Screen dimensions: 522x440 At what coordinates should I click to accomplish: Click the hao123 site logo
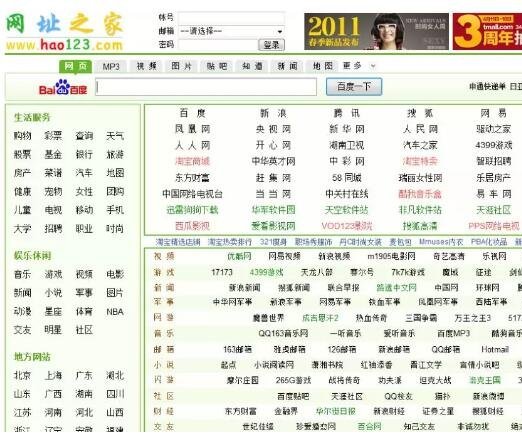pos(64,32)
